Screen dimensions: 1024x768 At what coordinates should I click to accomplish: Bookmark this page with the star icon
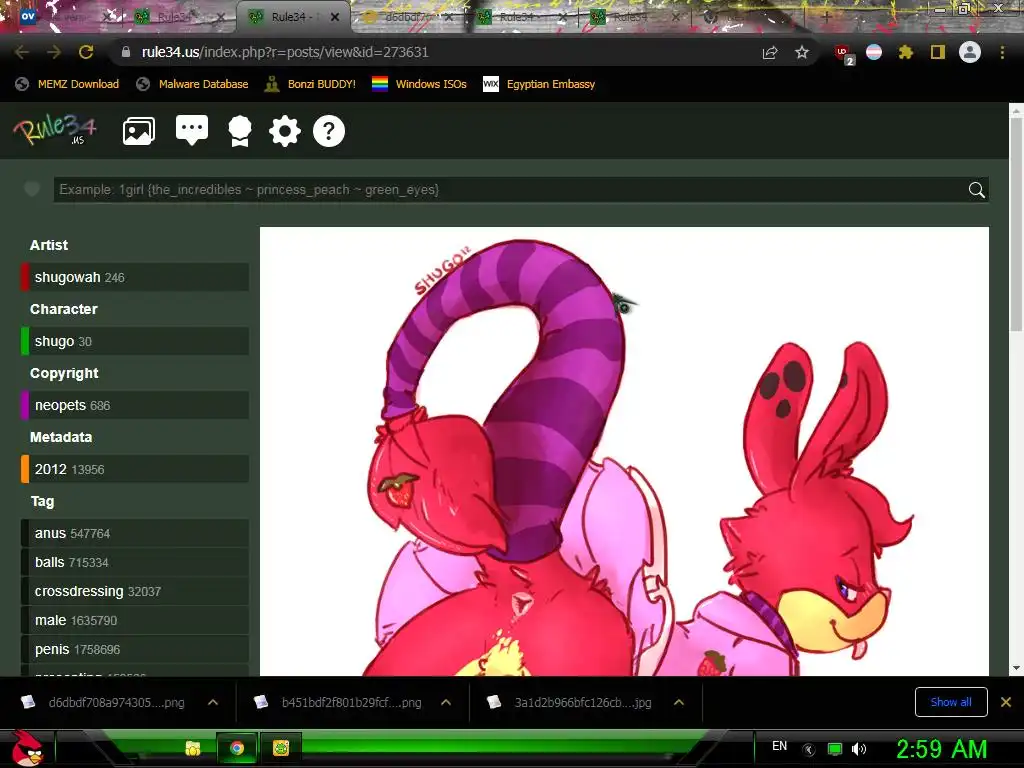tap(802, 52)
